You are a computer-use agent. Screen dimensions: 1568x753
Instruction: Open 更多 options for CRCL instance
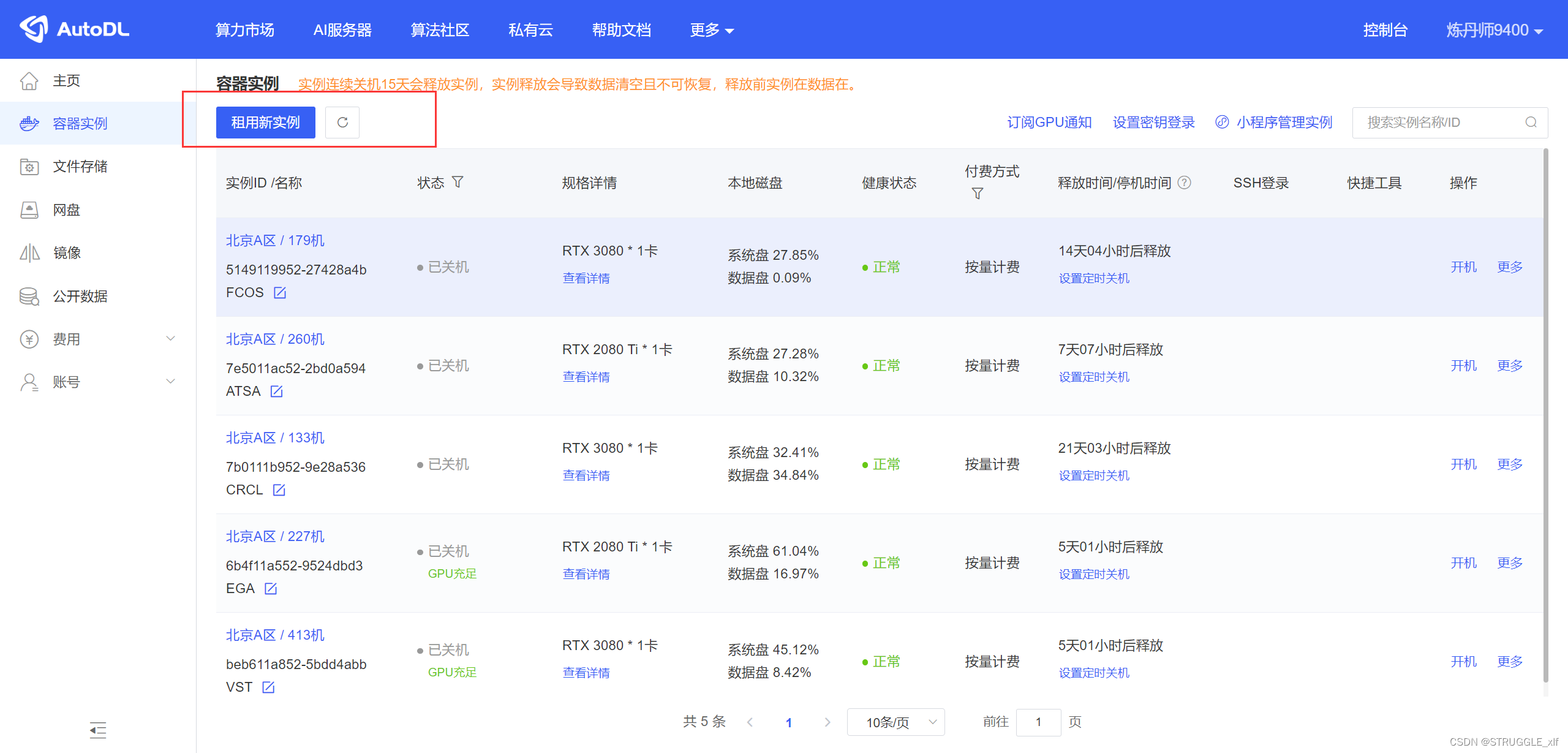pyautogui.click(x=1510, y=464)
